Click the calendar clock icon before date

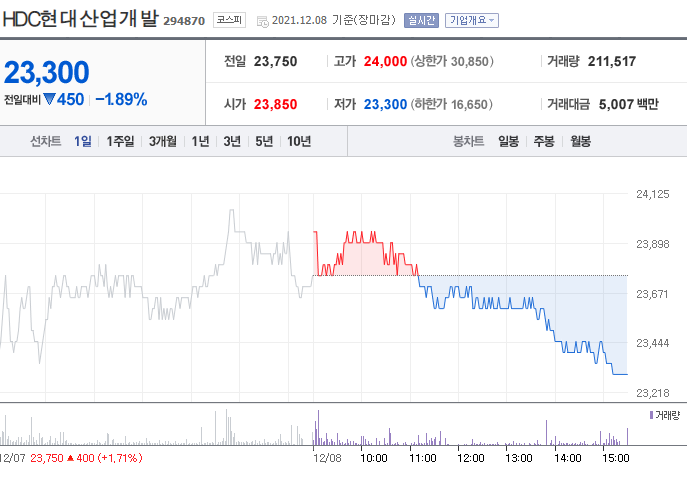pos(262,21)
